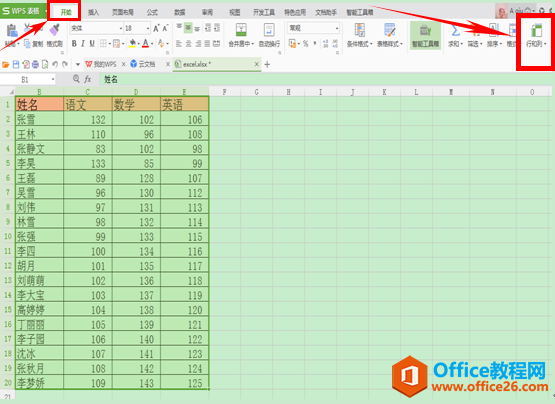The width and height of the screenshot is (555, 404).
Task: Redo the last action
Action: [65, 64]
